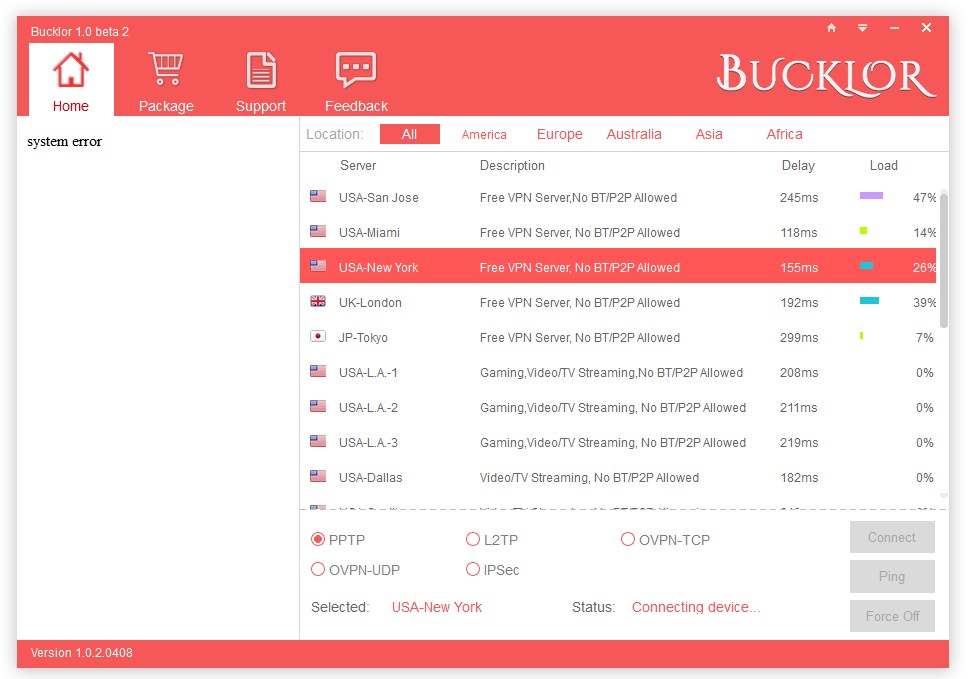Filter servers by All locations
The height and width of the screenshot is (679, 970).
(410, 134)
